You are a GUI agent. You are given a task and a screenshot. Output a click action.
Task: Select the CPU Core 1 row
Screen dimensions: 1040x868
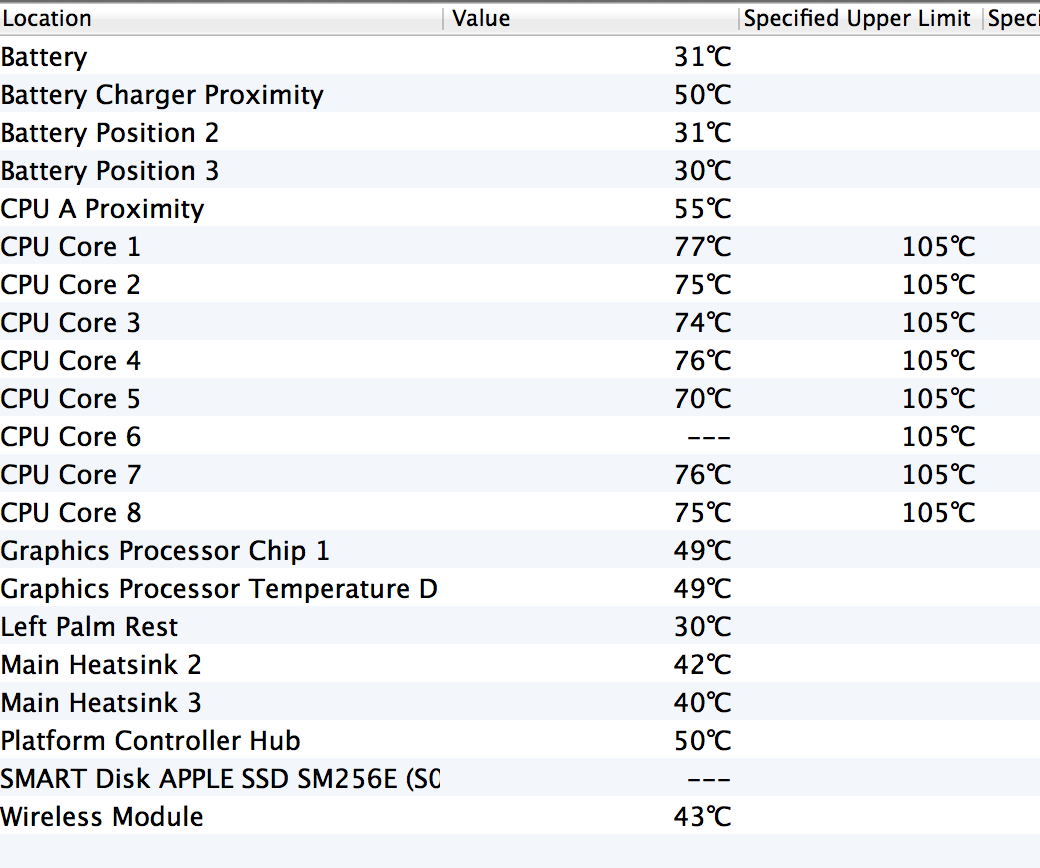coord(520,246)
